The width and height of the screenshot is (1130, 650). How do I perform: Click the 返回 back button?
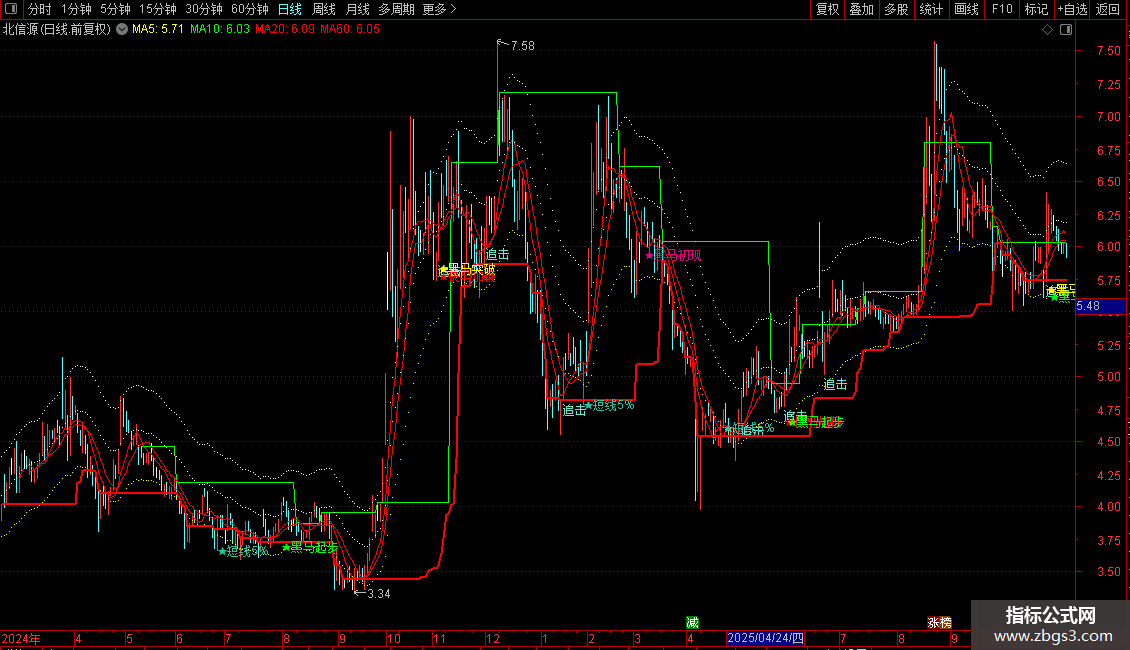pos(1108,9)
